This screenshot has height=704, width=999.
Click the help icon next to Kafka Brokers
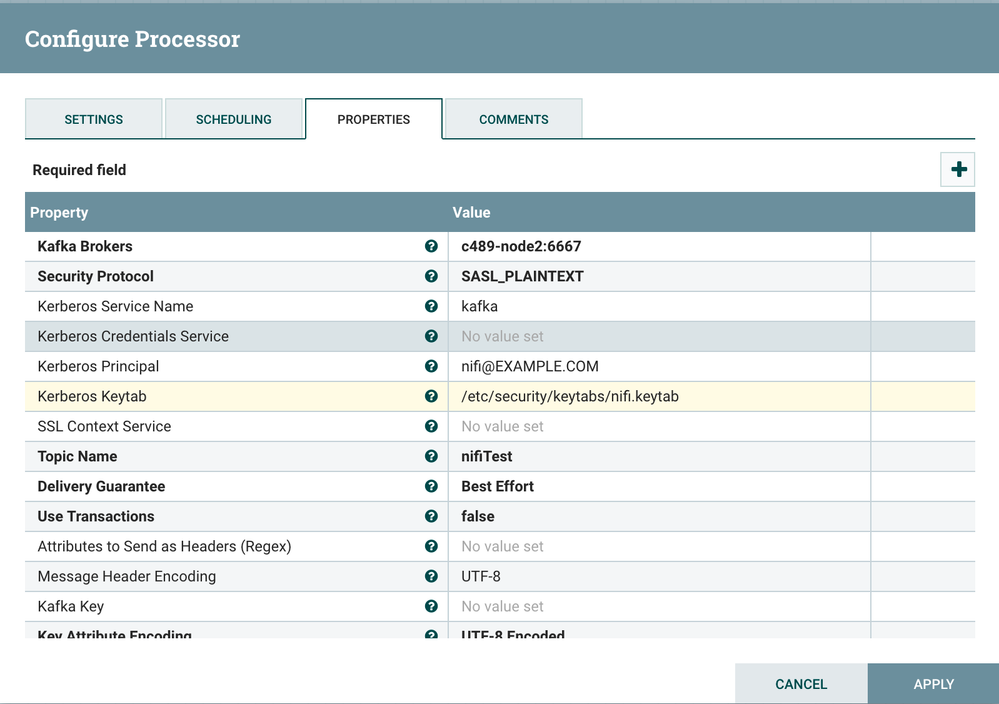(431, 246)
